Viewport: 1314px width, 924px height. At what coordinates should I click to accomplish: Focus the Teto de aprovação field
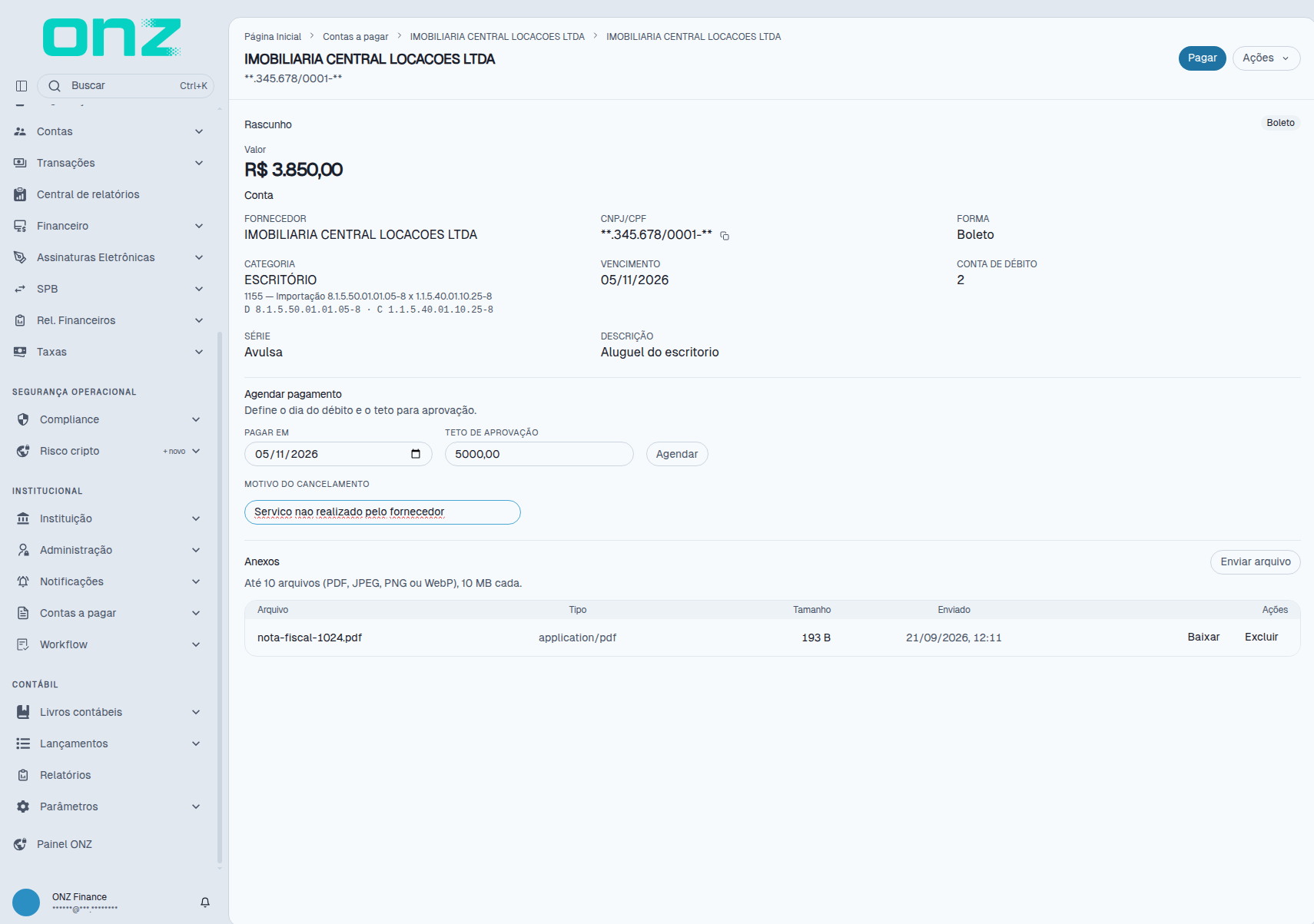click(539, 454)
